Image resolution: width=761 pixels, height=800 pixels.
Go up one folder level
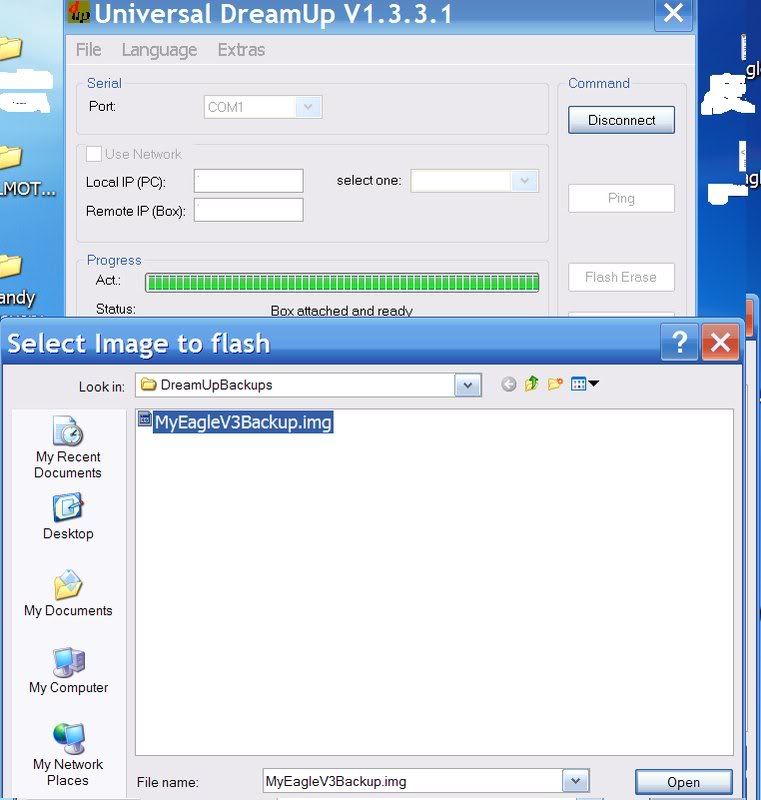(x=531, y=384)
